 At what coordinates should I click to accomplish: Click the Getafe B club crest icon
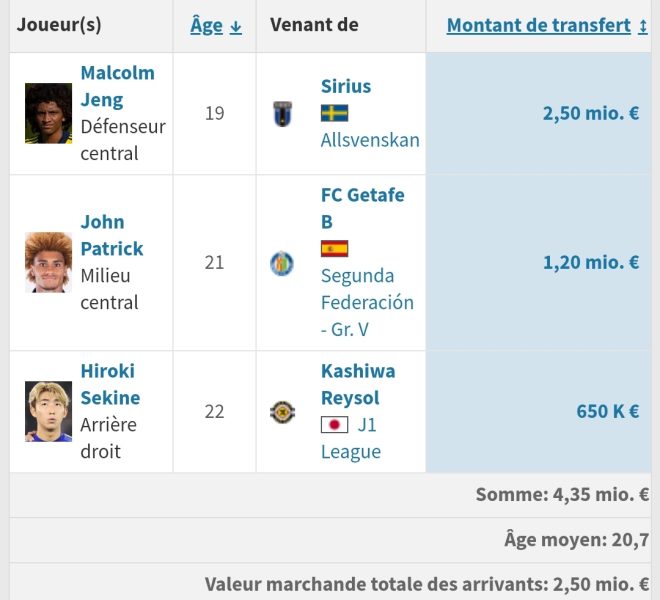point(282,263)
